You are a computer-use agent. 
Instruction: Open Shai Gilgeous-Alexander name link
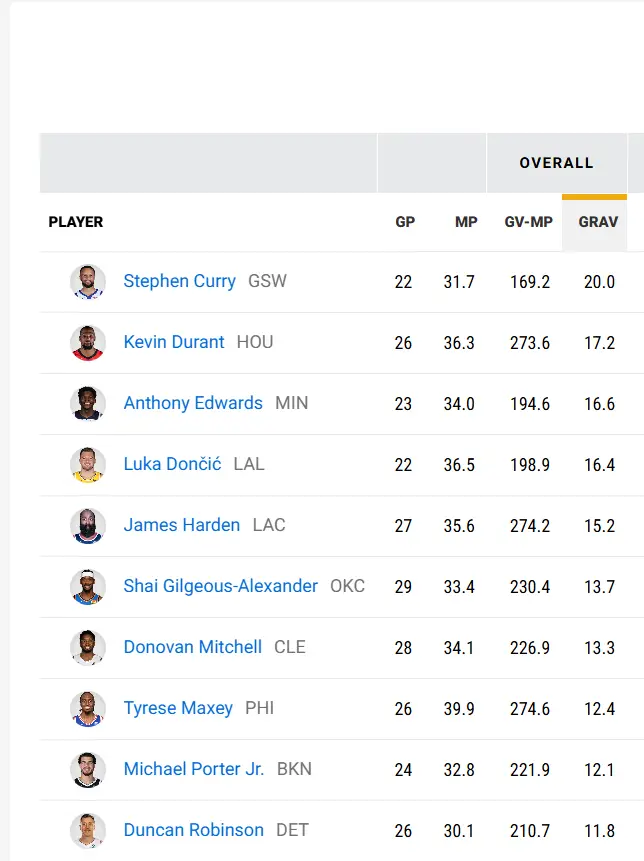(x=220, y=586)
